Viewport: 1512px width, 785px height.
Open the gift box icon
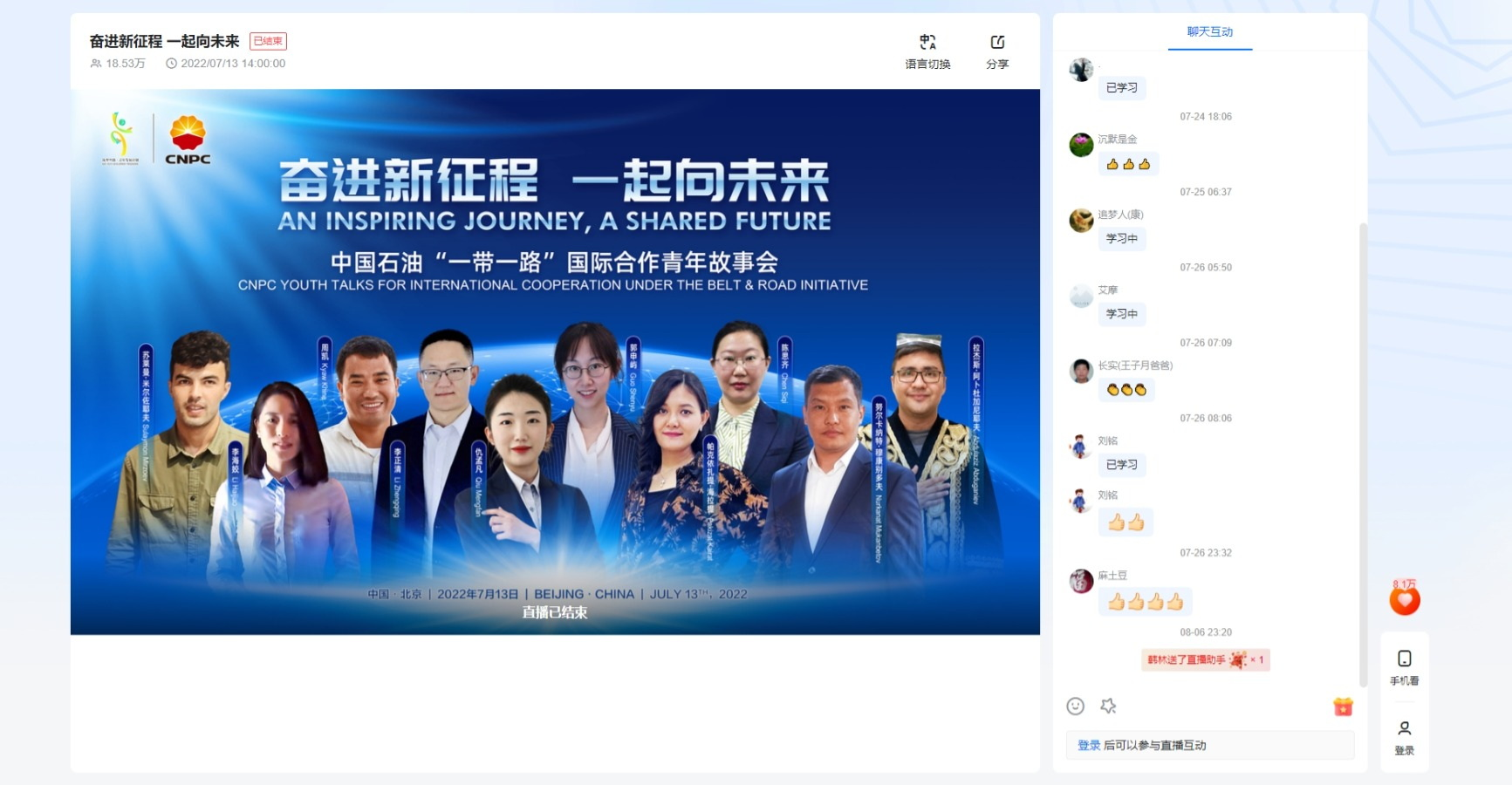pyautogui.click(x=1343, y=706)
